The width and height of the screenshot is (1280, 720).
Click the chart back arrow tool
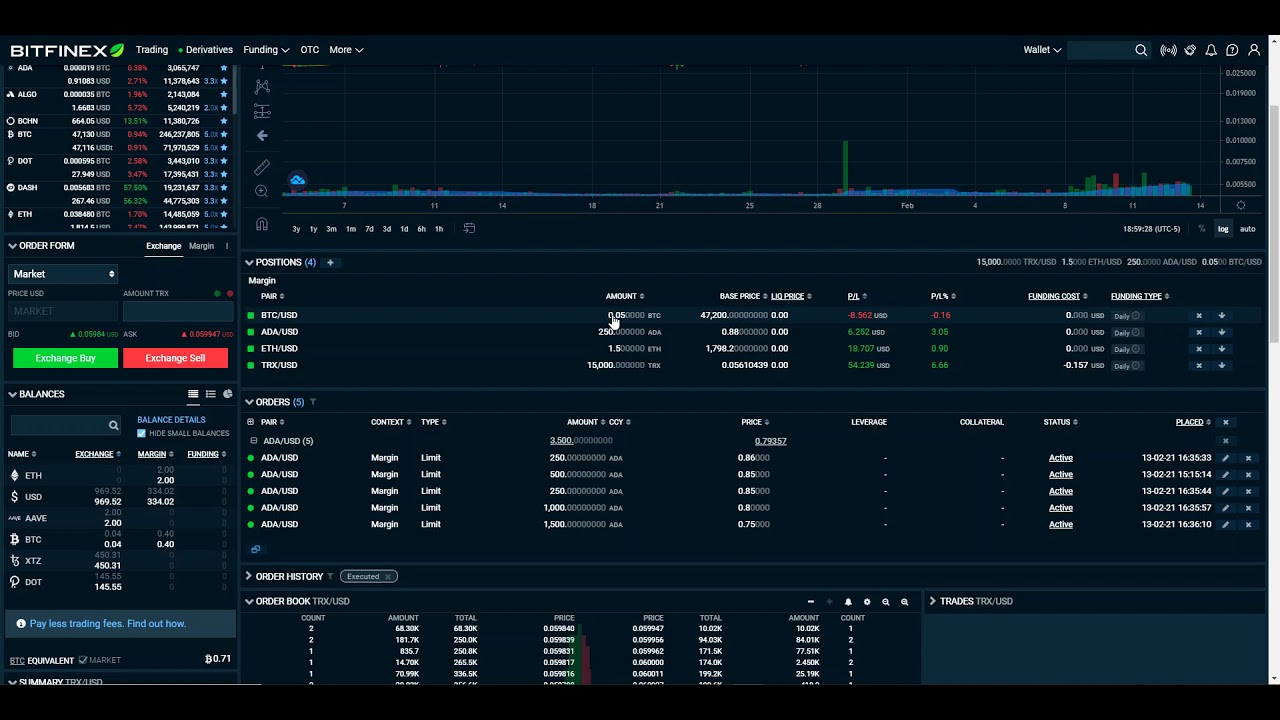point(262,135)
